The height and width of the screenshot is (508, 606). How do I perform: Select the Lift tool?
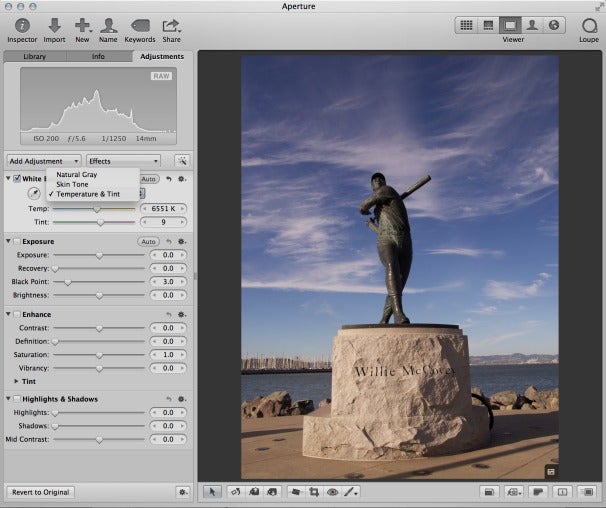coord(254,492)
